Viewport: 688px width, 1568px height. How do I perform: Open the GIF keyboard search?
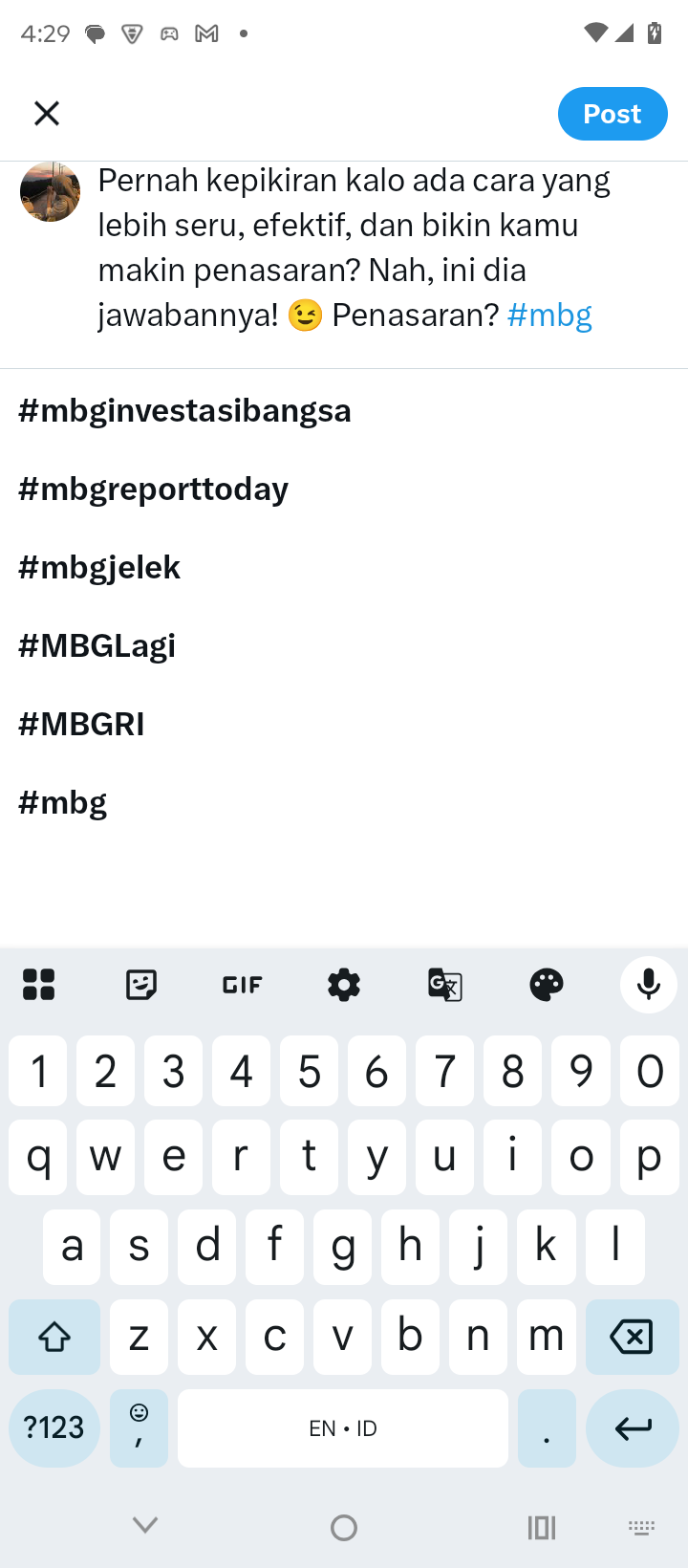pyautogui.click(x=242, y=984)
